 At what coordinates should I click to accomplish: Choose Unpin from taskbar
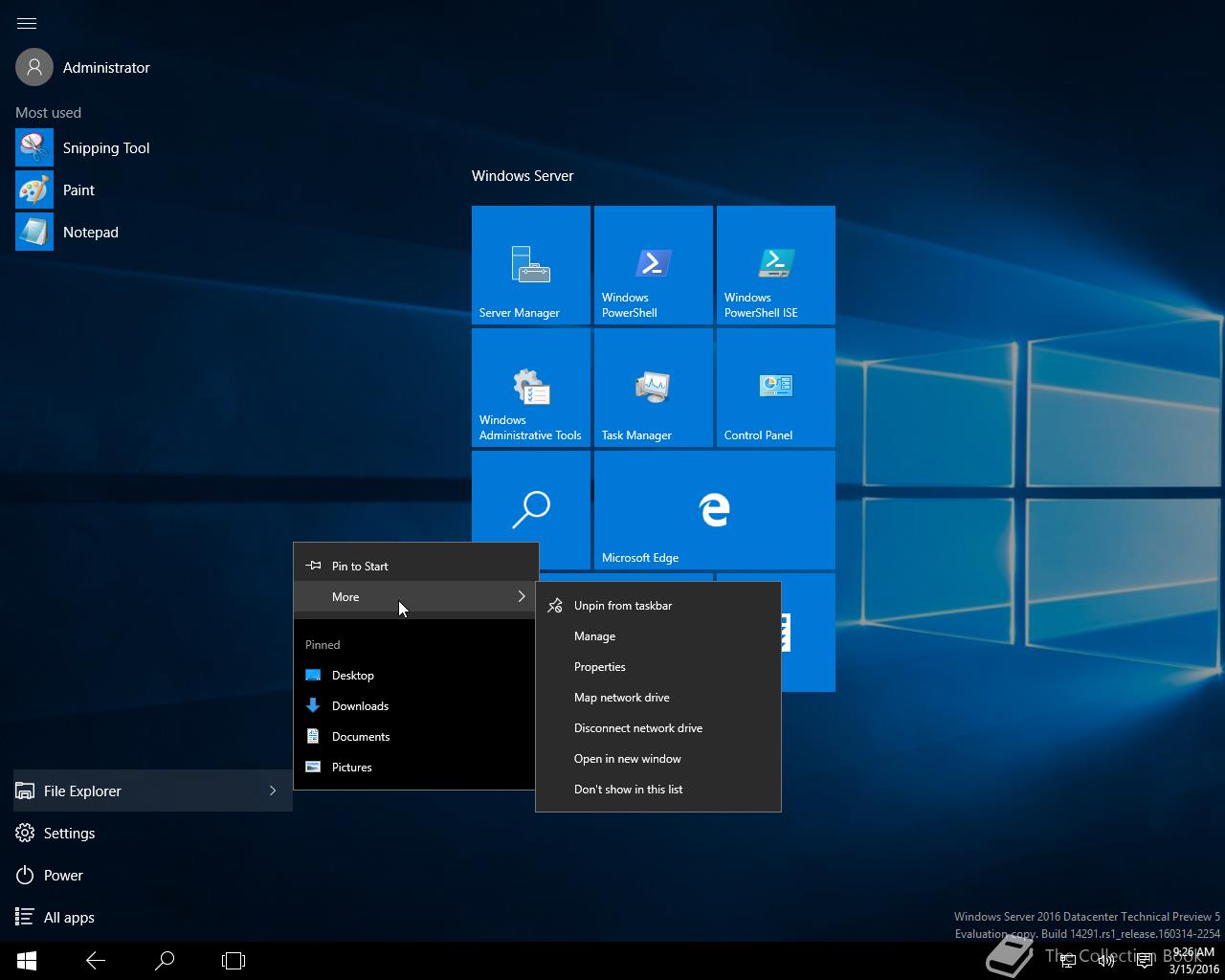pos(658,605)
